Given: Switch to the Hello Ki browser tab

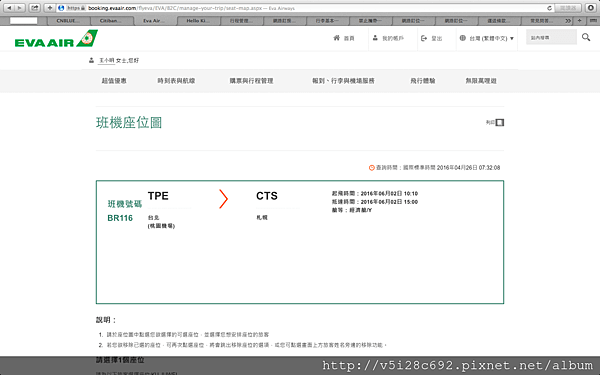Looking at the screenshot, I should [x=198, y=21].
